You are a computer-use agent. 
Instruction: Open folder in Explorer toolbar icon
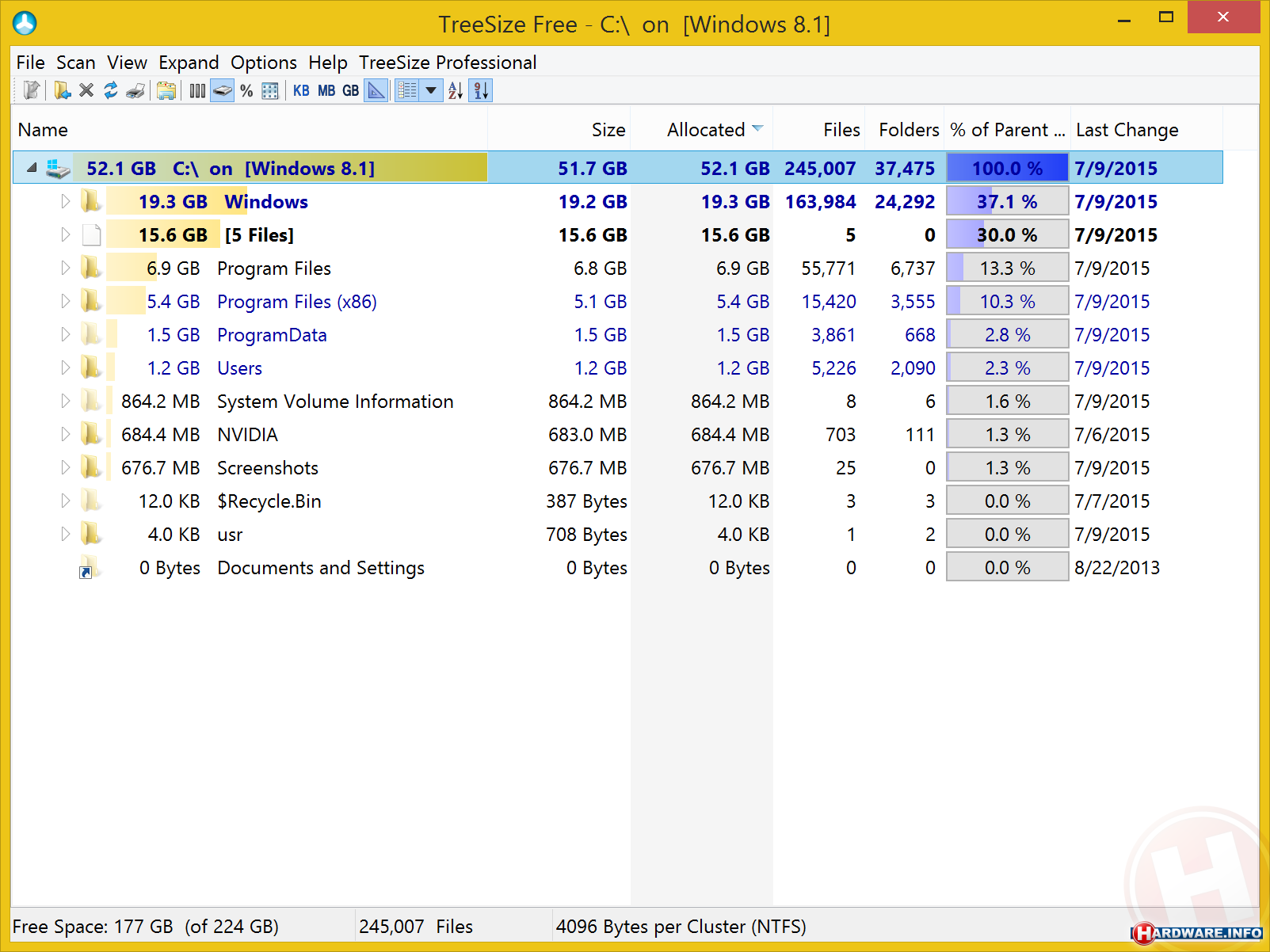coord(166,91)
